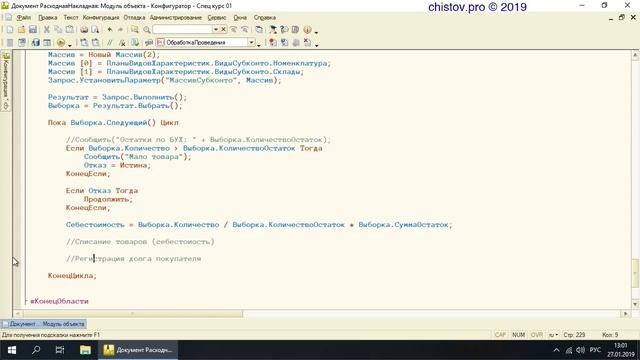The image size is (640, 360).
Task: Show hidden system tray icons
Action: (x=556, y=350)
